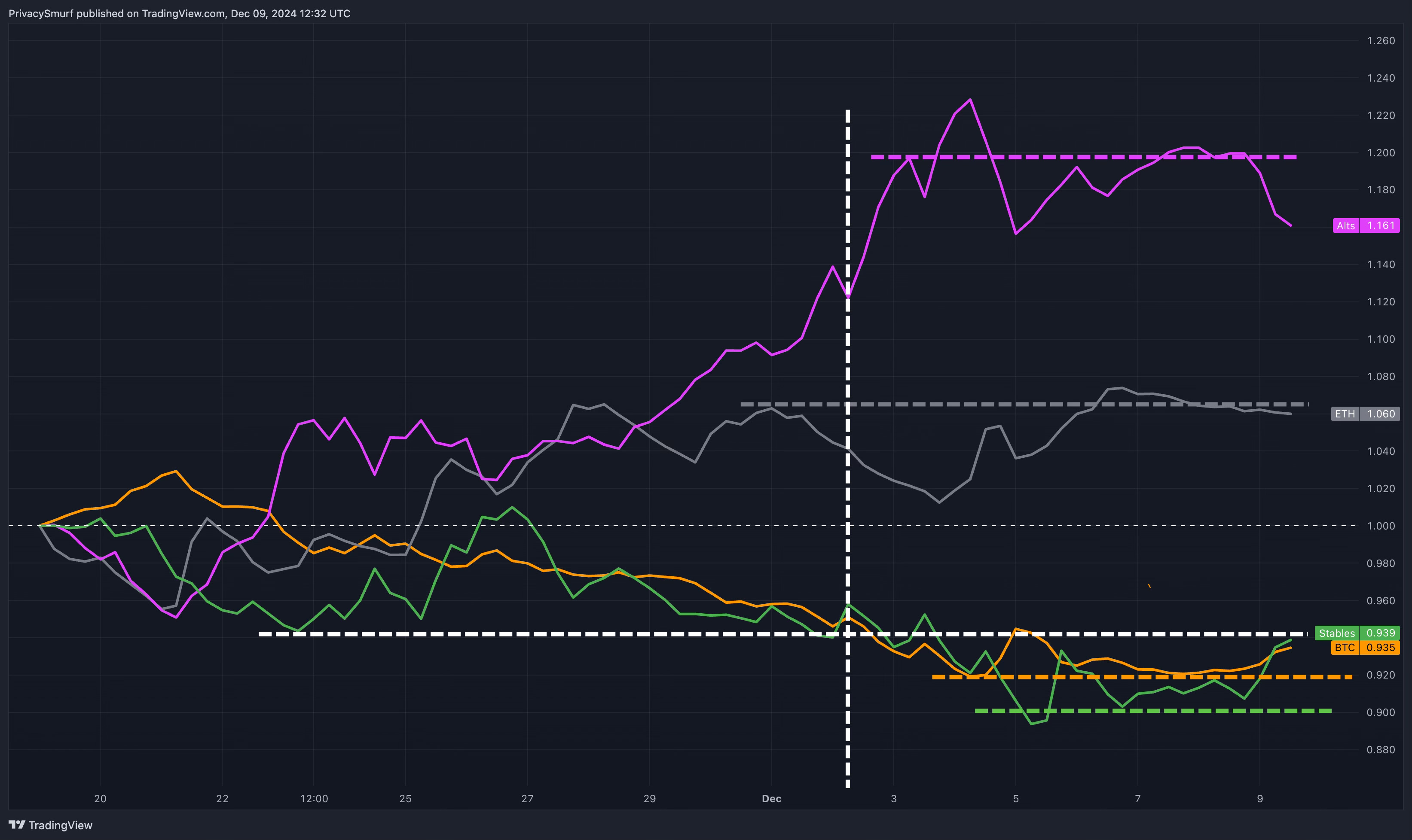Click the 1.220 price axis value
The width and height of the screenshot is (1412, 840).
(1381, 116)
